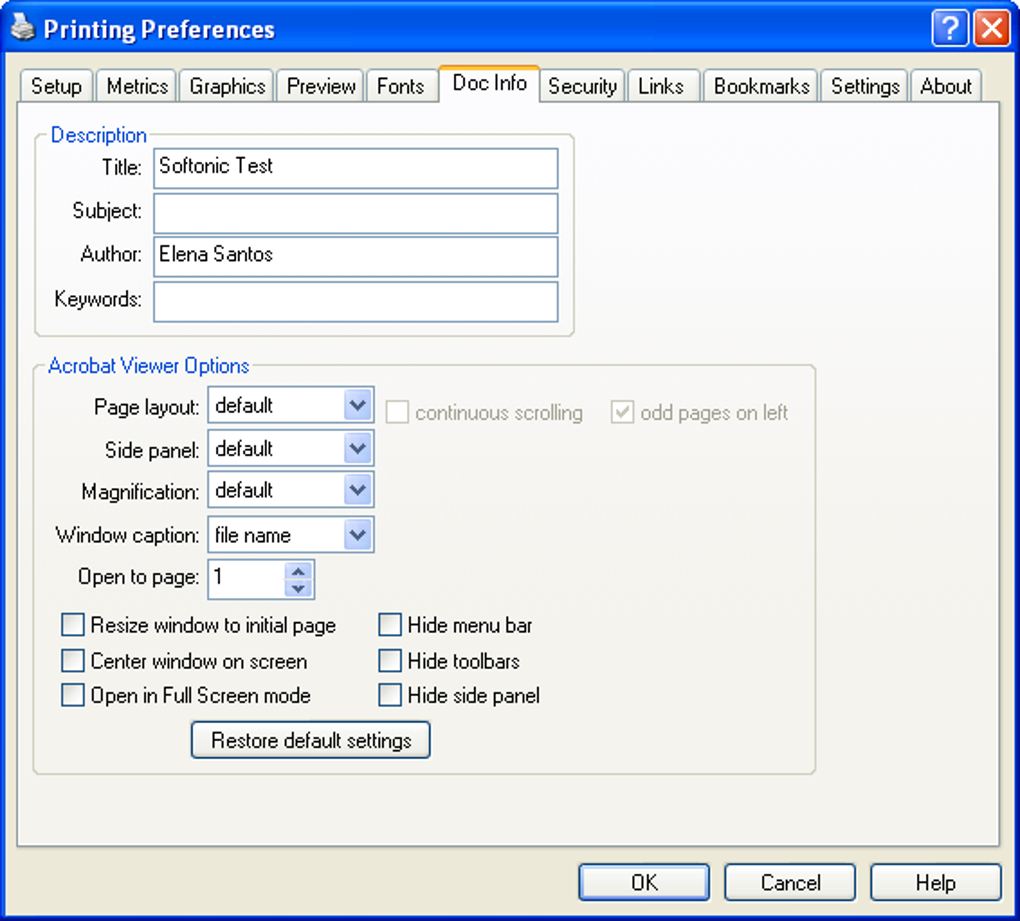Show the About tab
The height and width of the screenshot is (921, 1020).
coord(945,86)
